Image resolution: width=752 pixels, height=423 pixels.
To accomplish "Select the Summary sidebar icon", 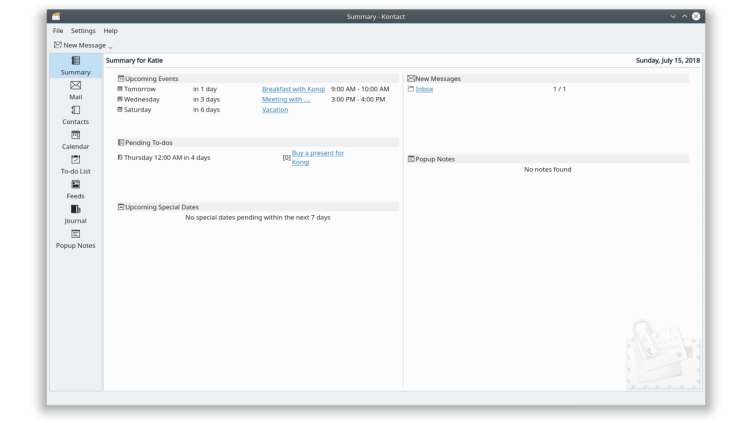I will click(x=75, y=66).
